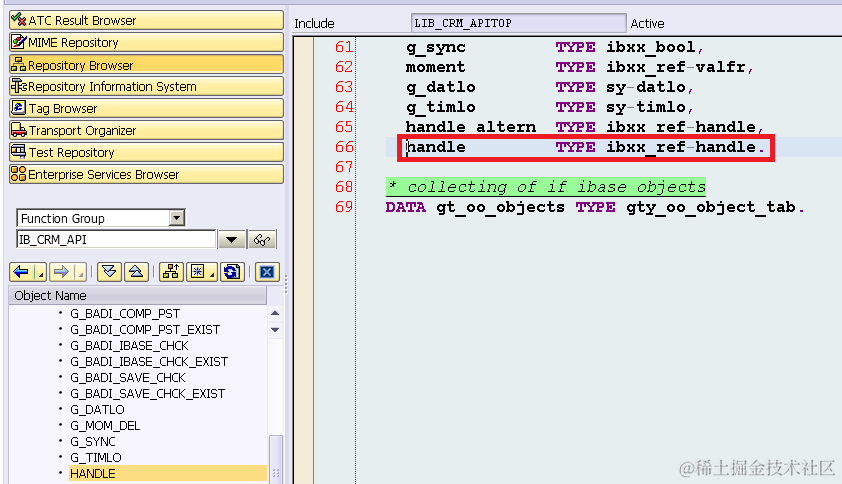Viewport: 842px width, 484px height.
Task: Click the blue back arrow icon
Action: pyautogui.click(x=21, y=272)
